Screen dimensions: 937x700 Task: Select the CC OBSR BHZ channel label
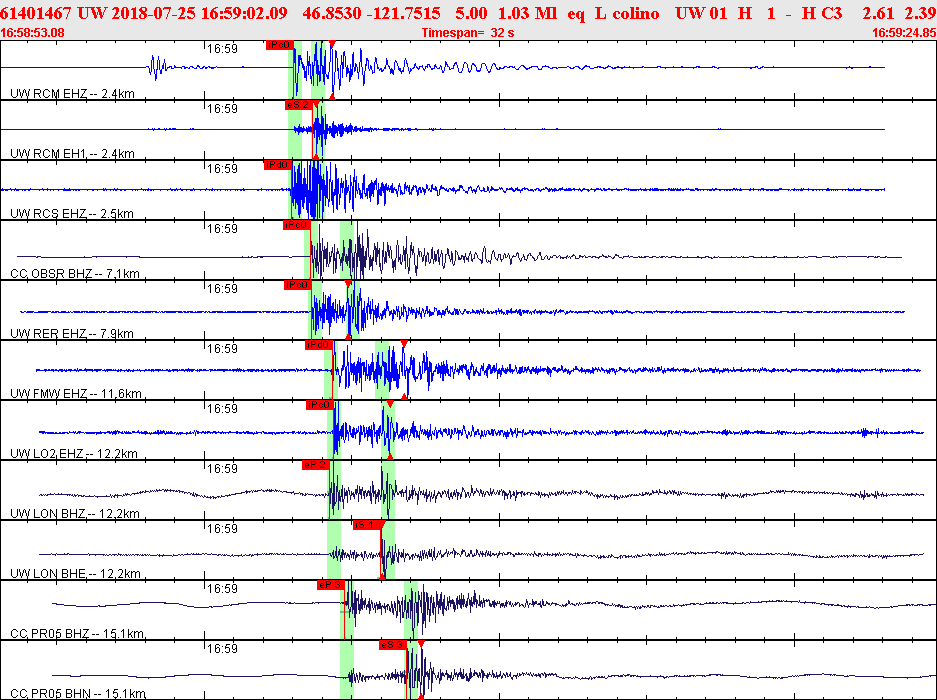75,274
